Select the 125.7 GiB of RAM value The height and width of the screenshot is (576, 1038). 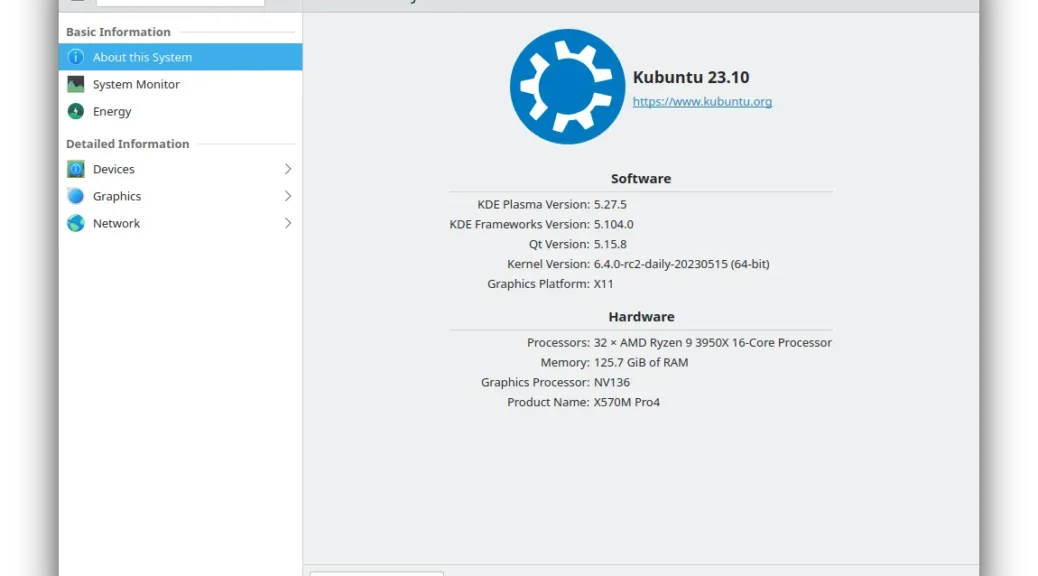point(641,362)
